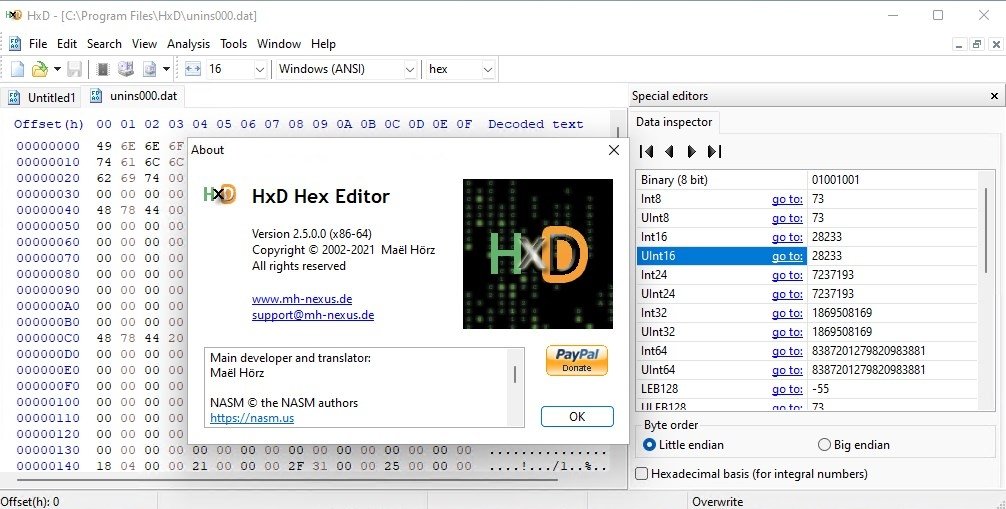Viewport: 1006px width, 509px height.
Task: Open the www.mh-nexus.de link
Action: pyautogui.click(x=302, y=299)
